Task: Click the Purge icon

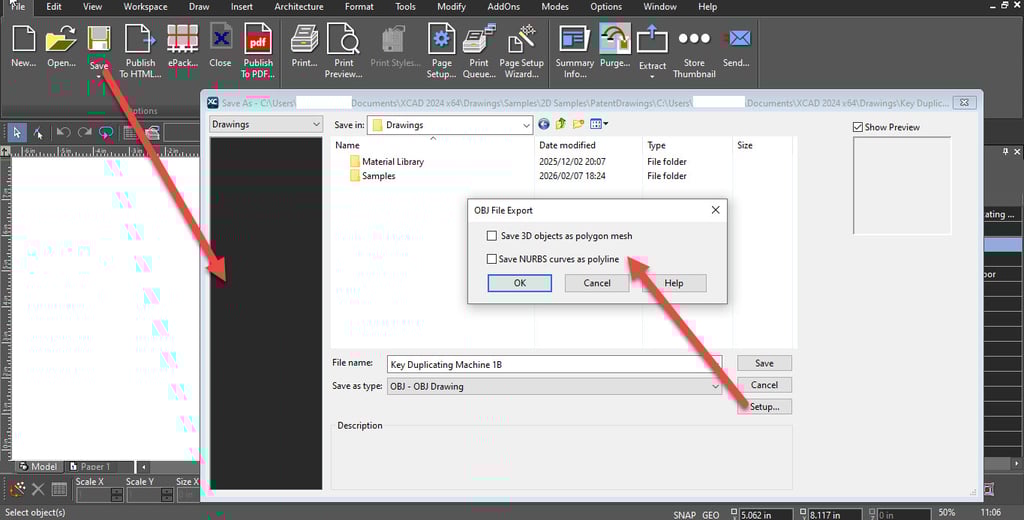Action: (x=615, y=39)
